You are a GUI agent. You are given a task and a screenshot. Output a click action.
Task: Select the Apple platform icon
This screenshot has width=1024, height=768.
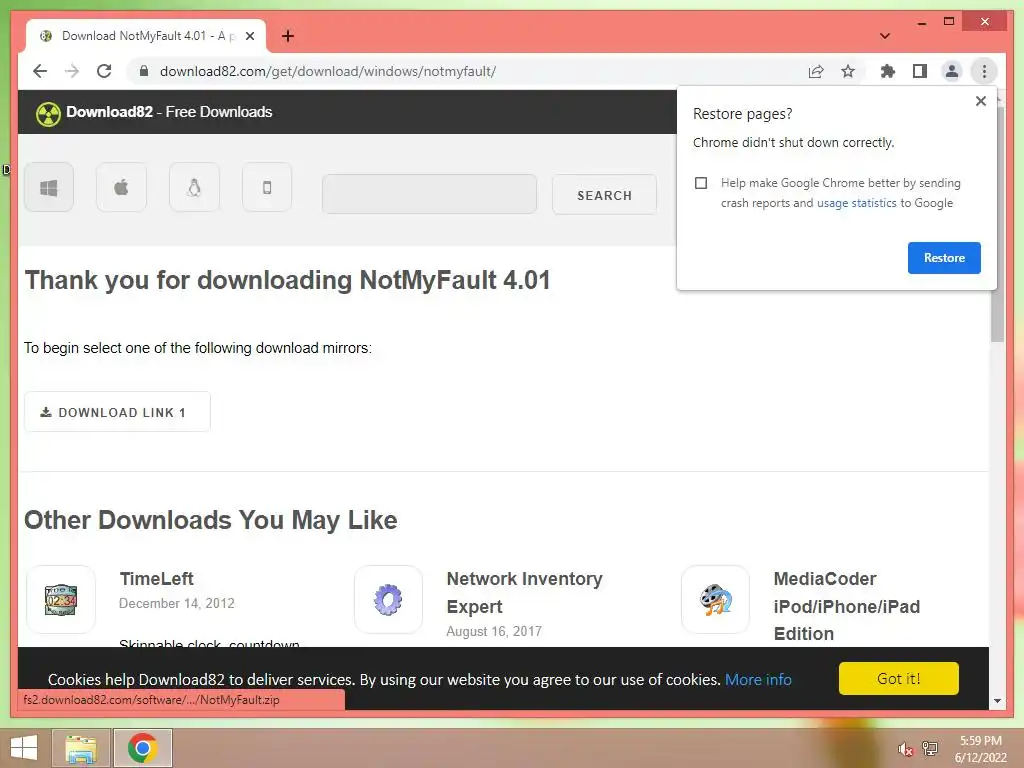point(121,187)
